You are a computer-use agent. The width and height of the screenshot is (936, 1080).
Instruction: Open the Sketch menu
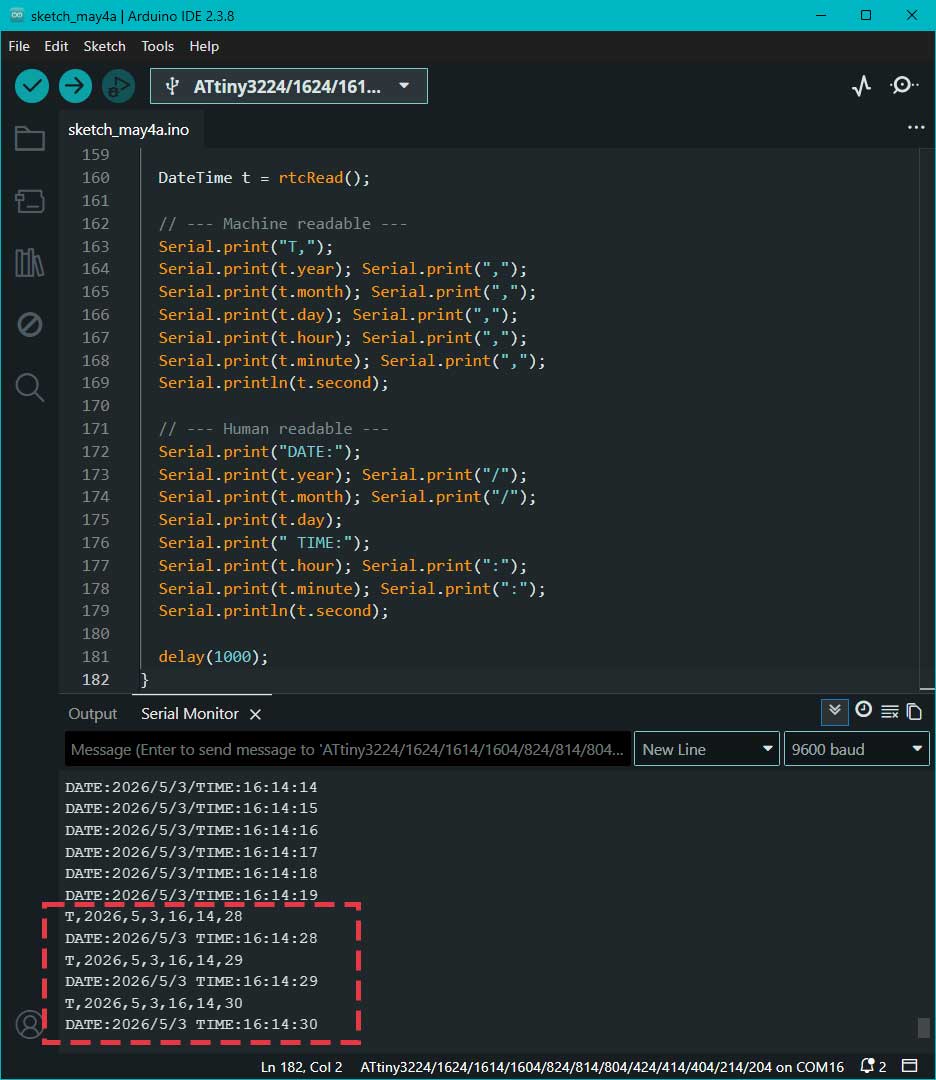[x=104, y=46]
